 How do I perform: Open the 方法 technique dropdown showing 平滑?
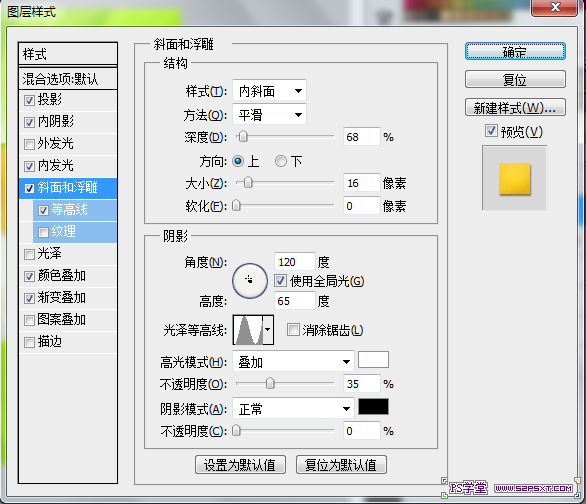click(269, 114)
